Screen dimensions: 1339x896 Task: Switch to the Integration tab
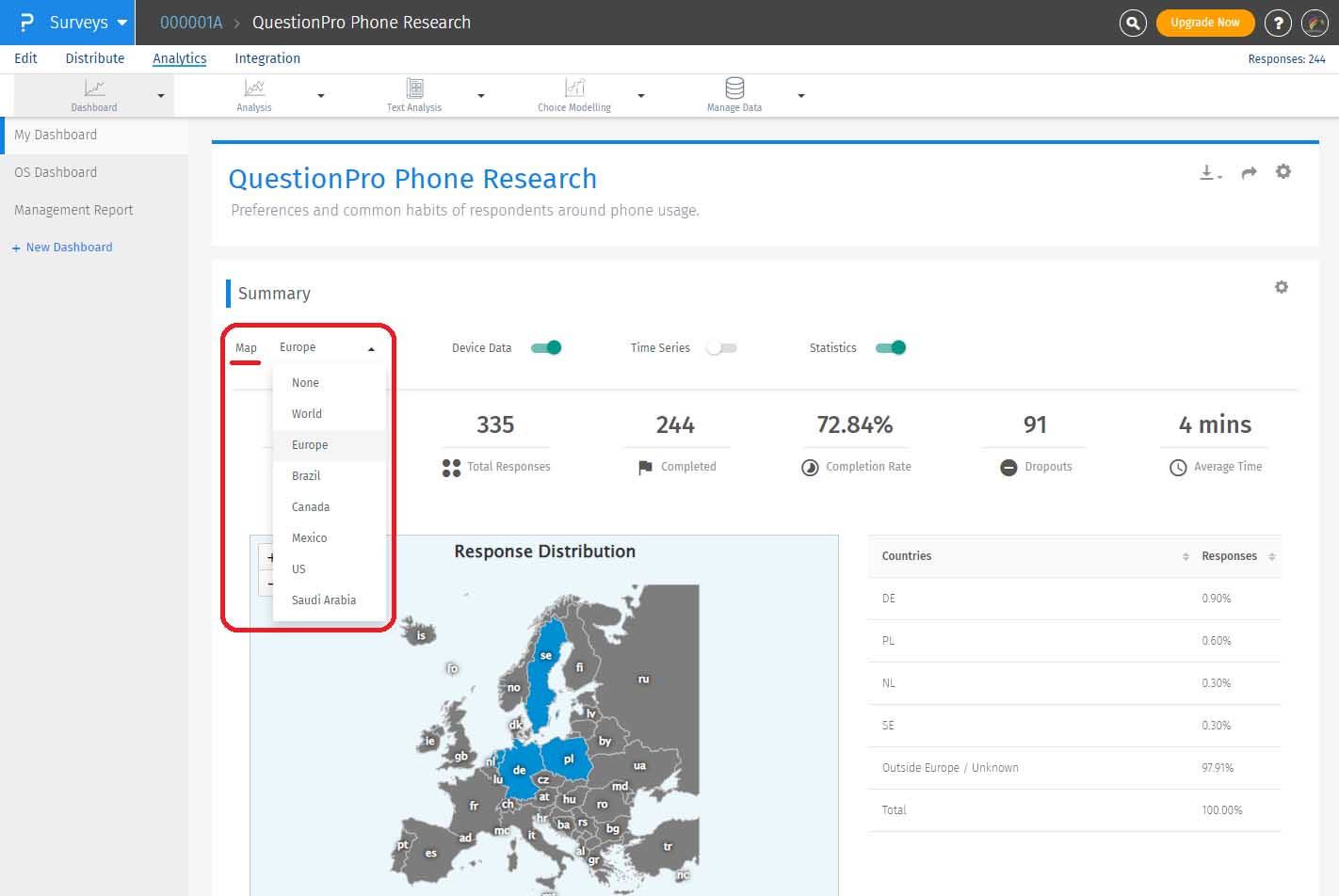267,58
